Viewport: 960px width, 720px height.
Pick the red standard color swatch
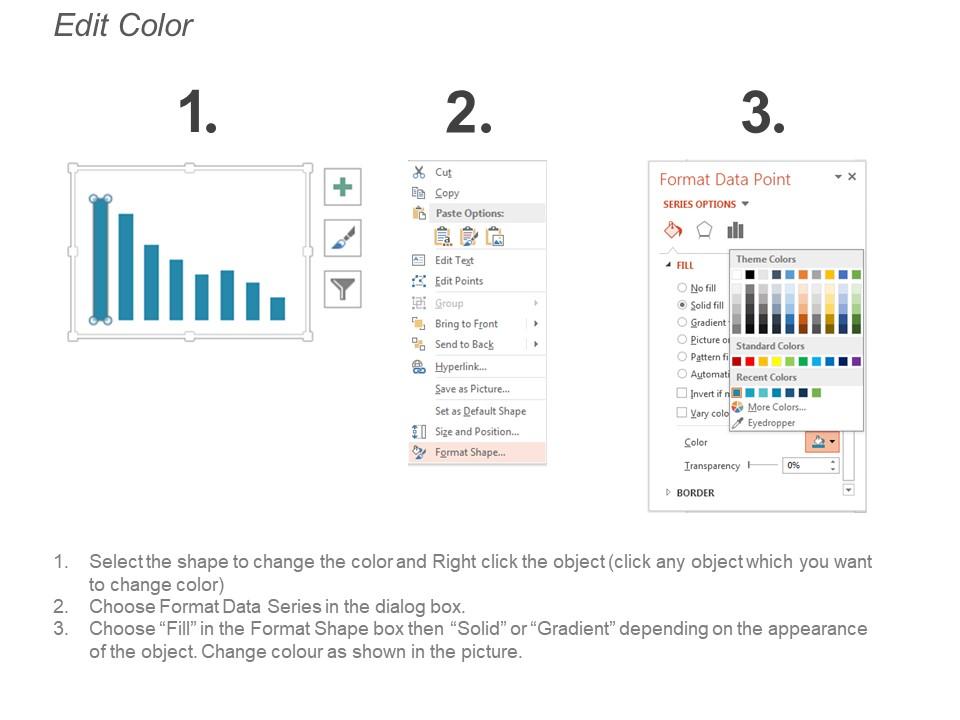point(750,361)
